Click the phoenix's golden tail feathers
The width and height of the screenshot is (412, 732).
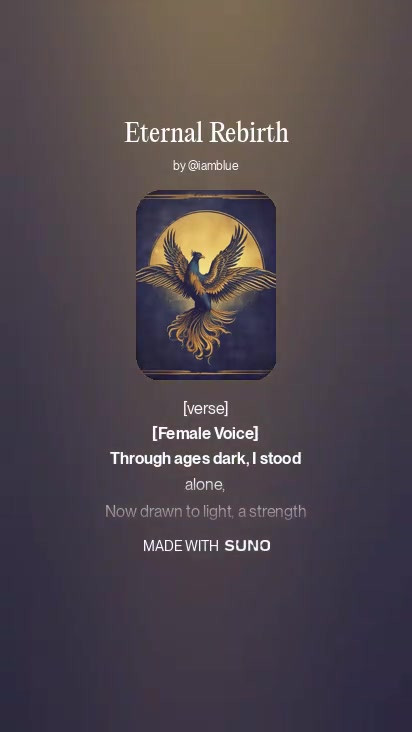click(x=201, y=334)
